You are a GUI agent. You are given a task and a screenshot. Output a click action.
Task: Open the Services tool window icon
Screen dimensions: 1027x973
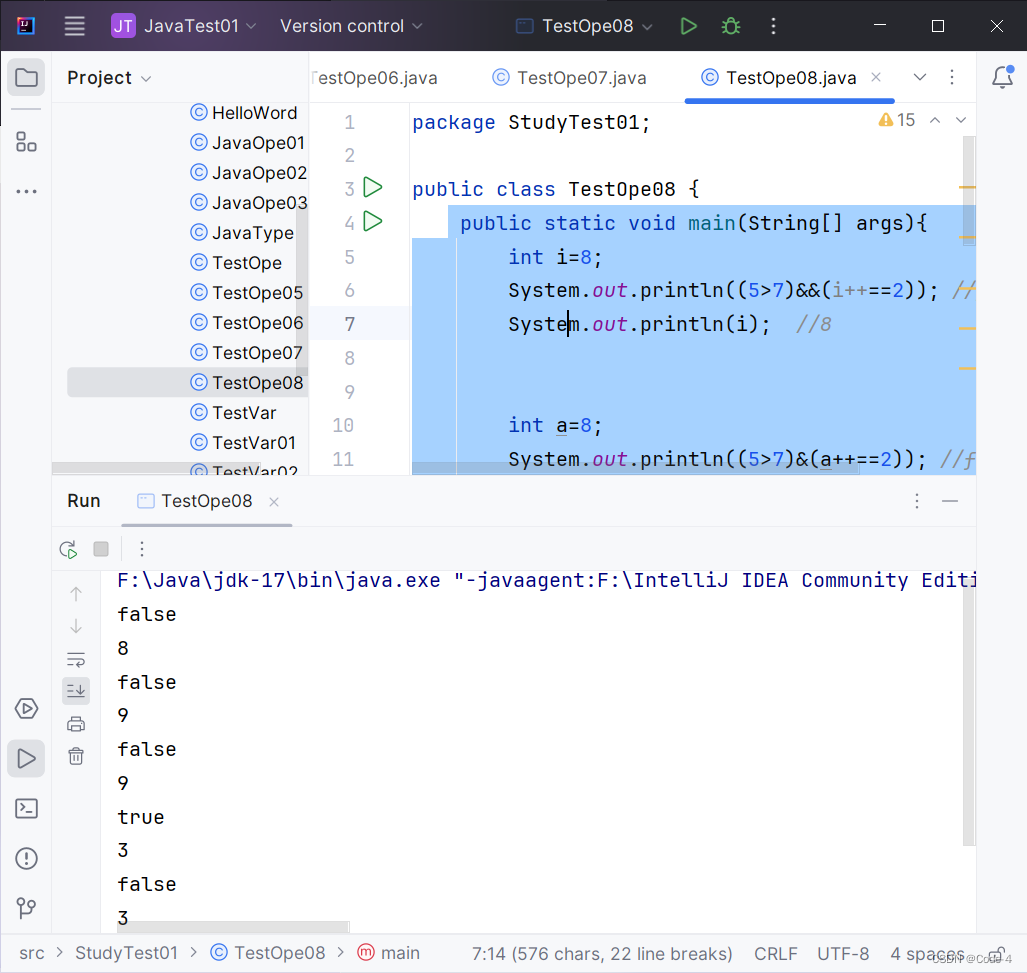(26, 708)
